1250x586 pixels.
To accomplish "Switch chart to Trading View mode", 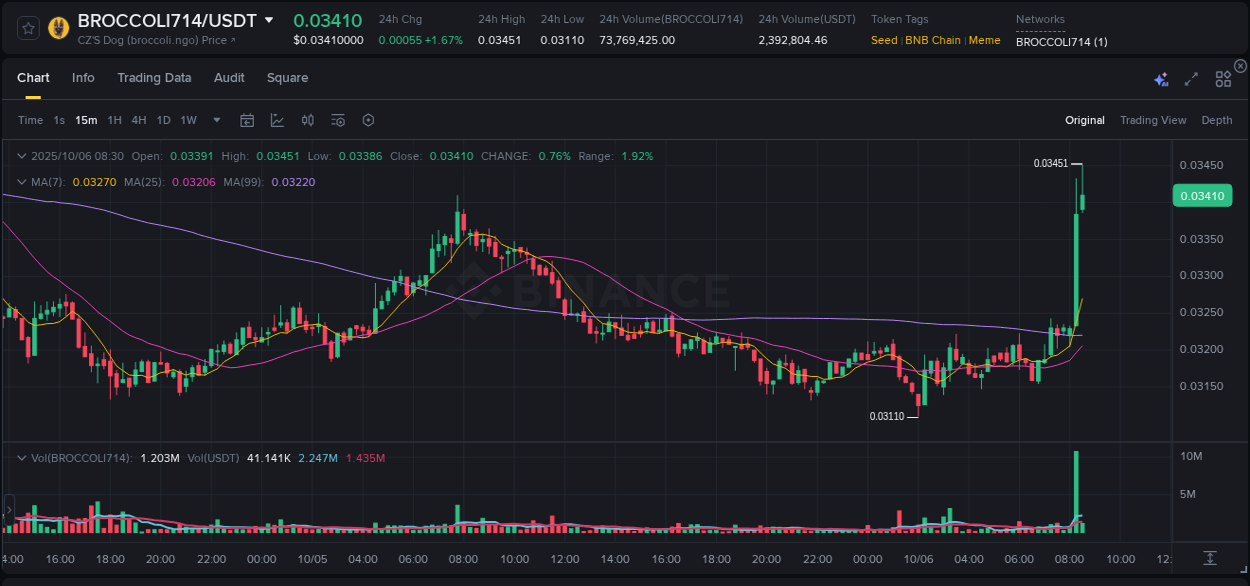I will (x=1152, y=120).
